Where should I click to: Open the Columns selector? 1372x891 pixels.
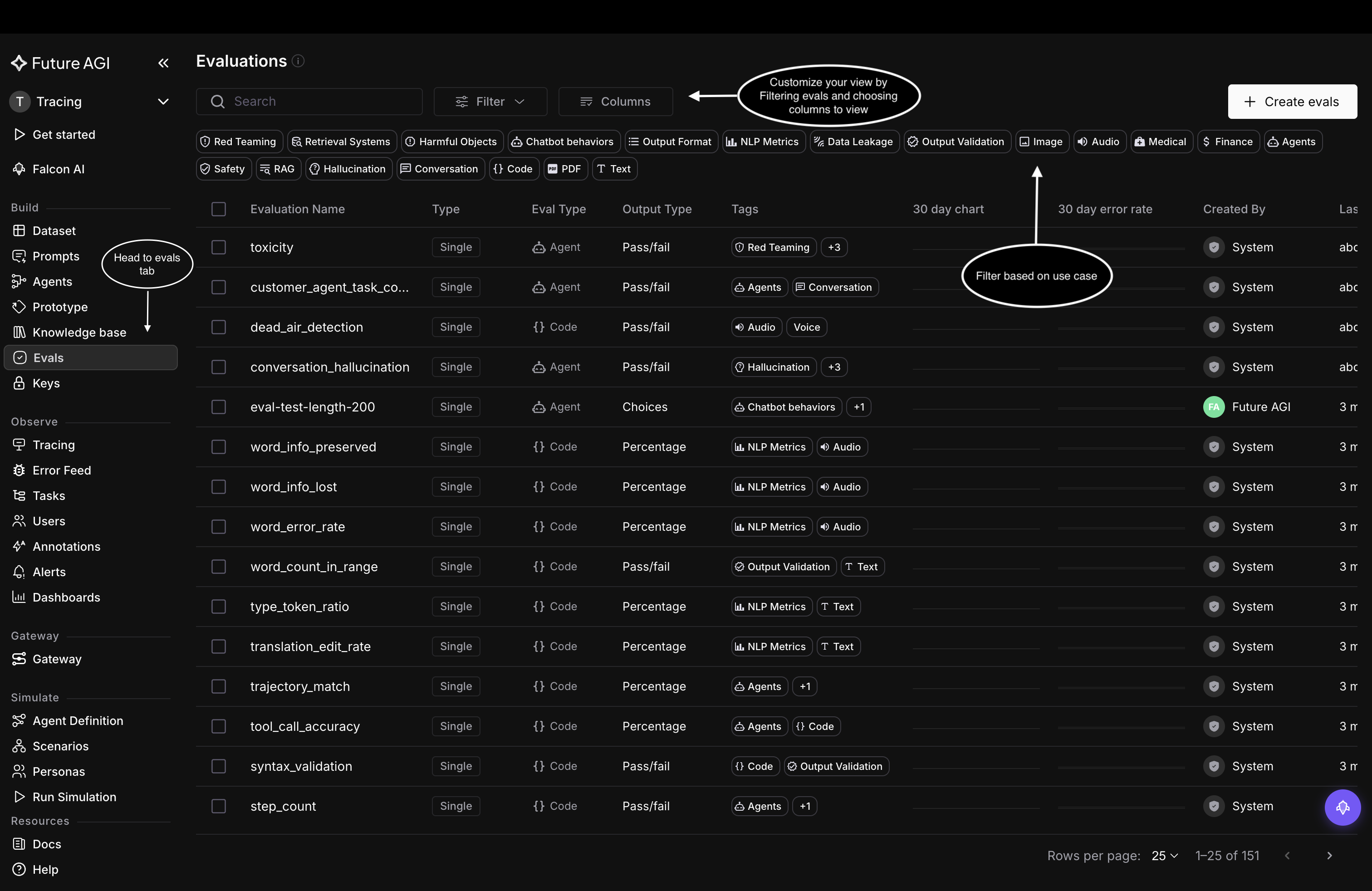[615, 102]
